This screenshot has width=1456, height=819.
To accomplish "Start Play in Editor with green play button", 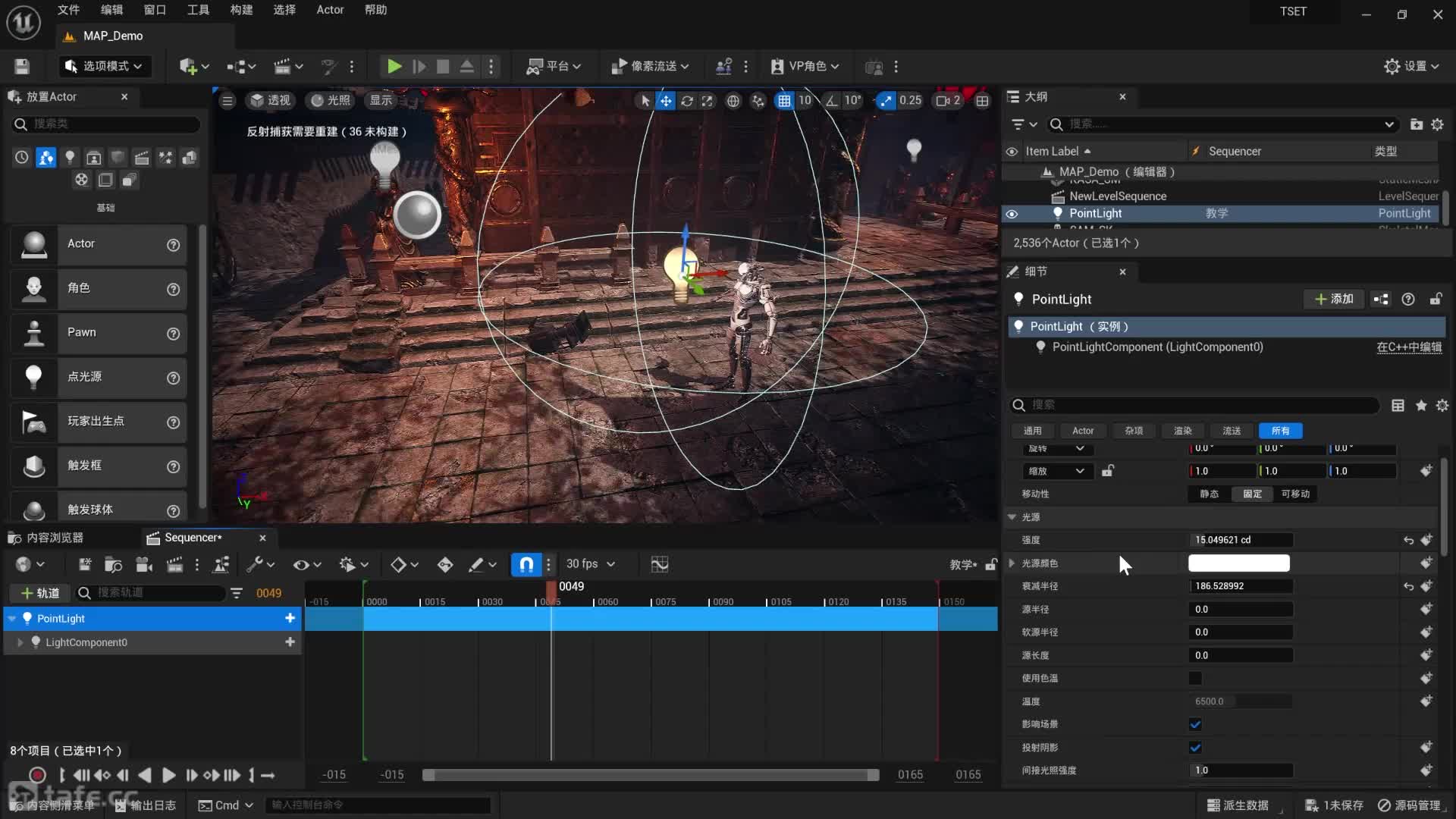I will 394,67.
